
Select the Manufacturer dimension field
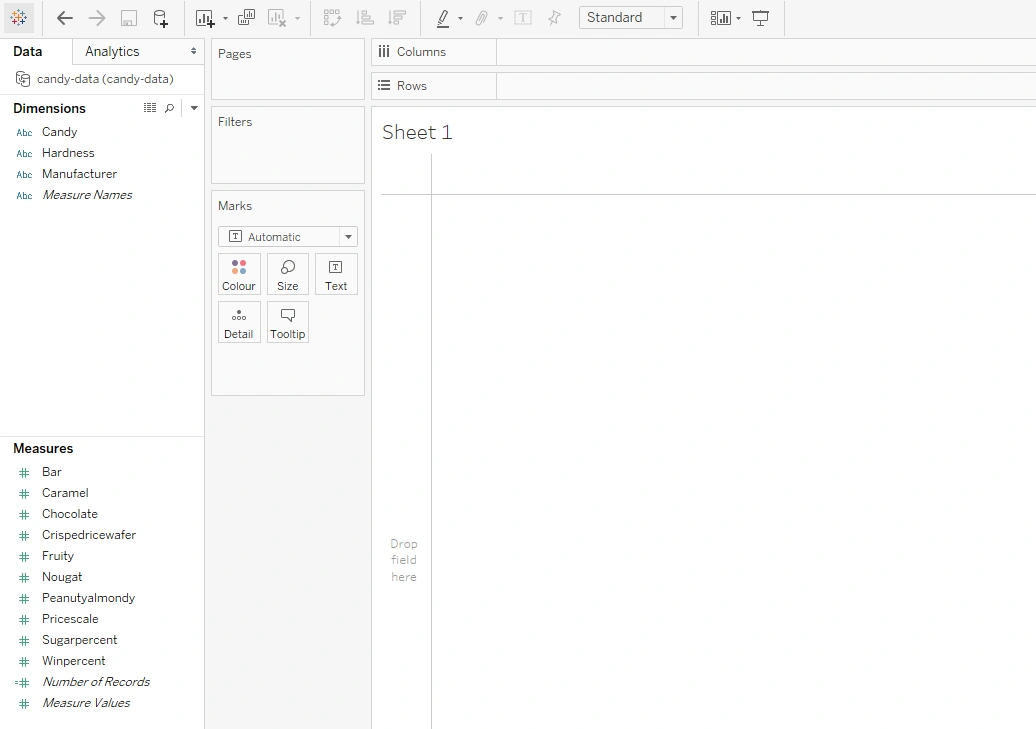tap(79, 174)
